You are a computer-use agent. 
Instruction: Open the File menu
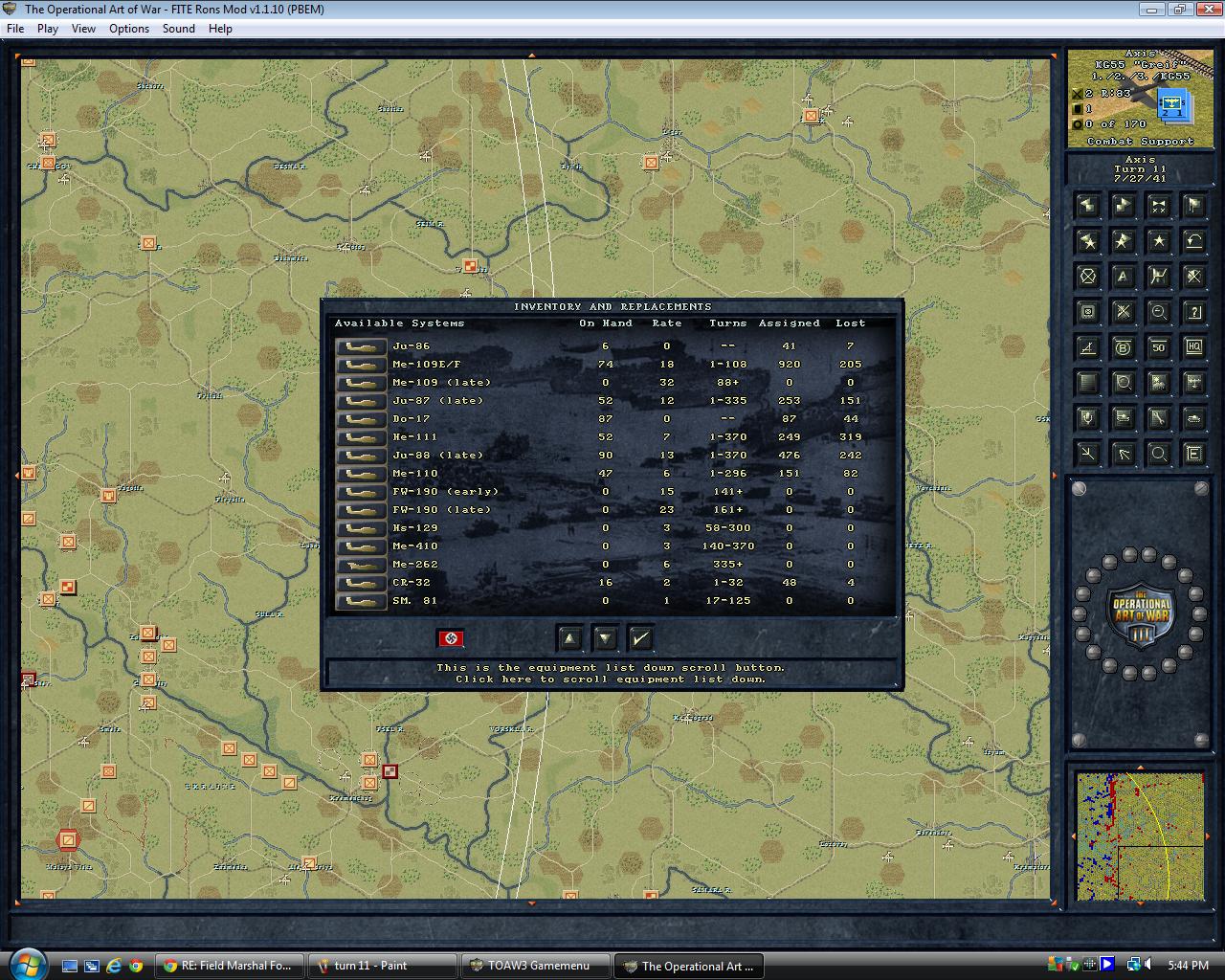[x=15, y=29]
